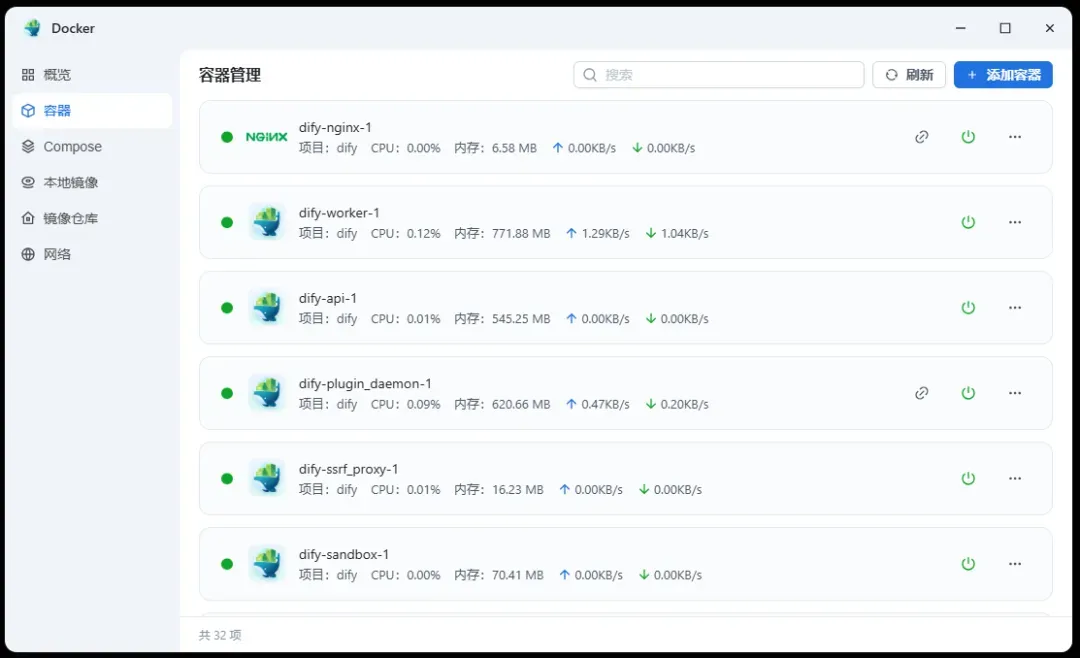Click the green status dot of dify-sandbox-1
This screenshot has width=1080, height=658.
coord(227,564)
